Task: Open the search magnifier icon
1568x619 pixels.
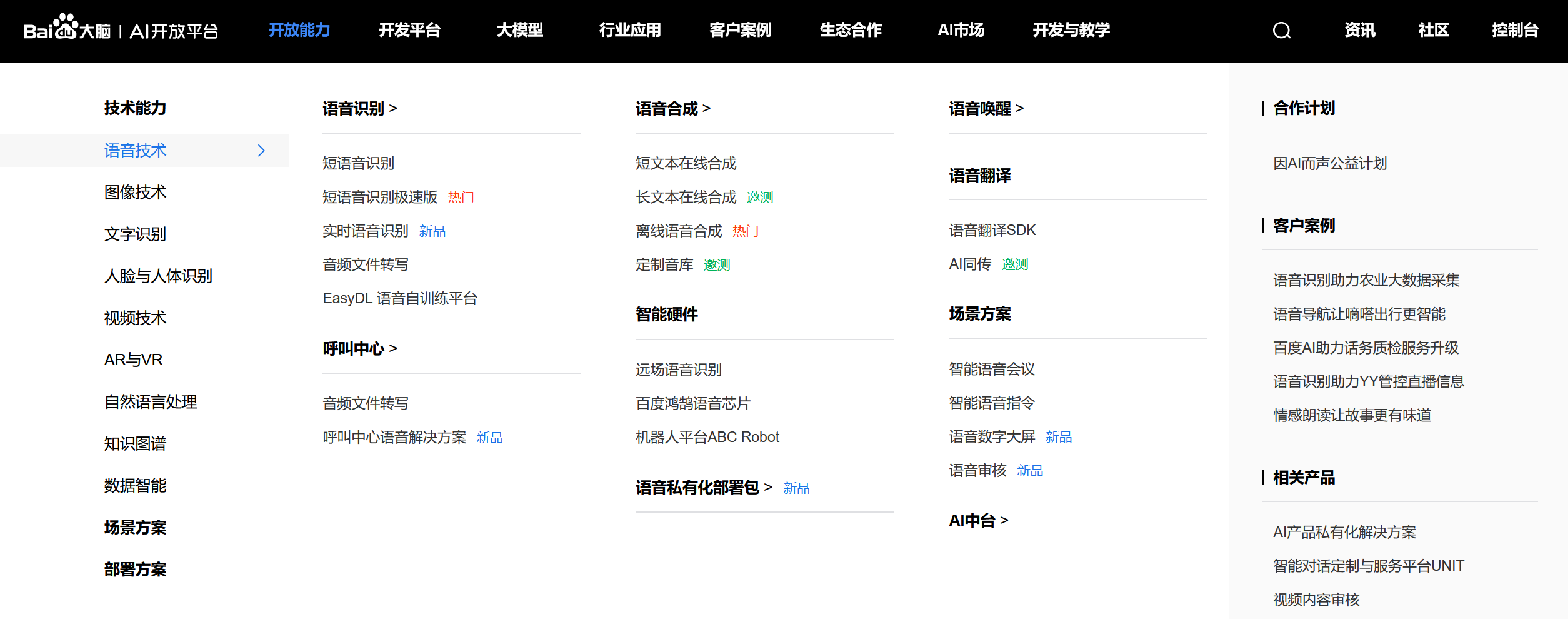Action: (x=1282, y=30)
